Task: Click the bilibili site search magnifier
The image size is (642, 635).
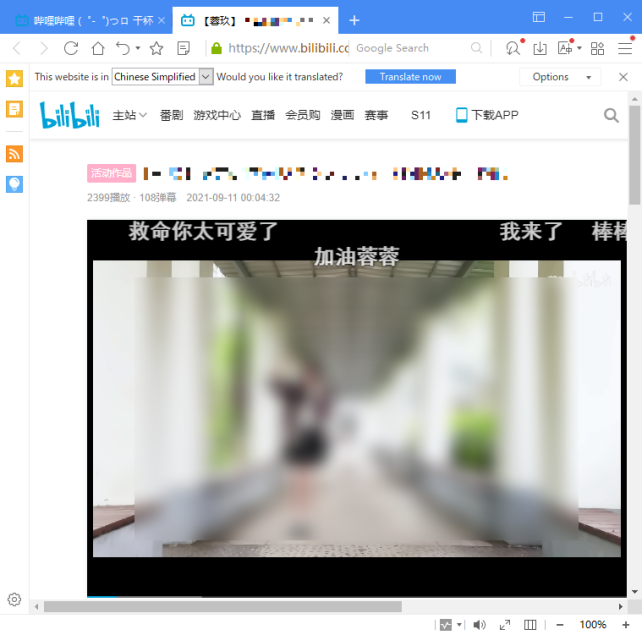Action: [611, 115]
